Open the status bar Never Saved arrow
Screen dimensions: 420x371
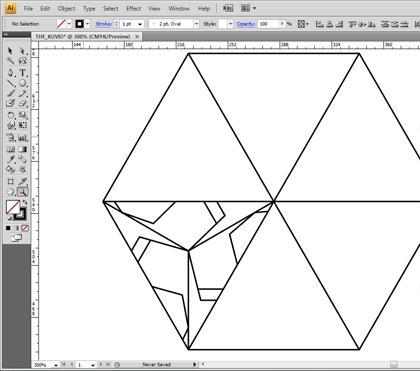point(195,365)
